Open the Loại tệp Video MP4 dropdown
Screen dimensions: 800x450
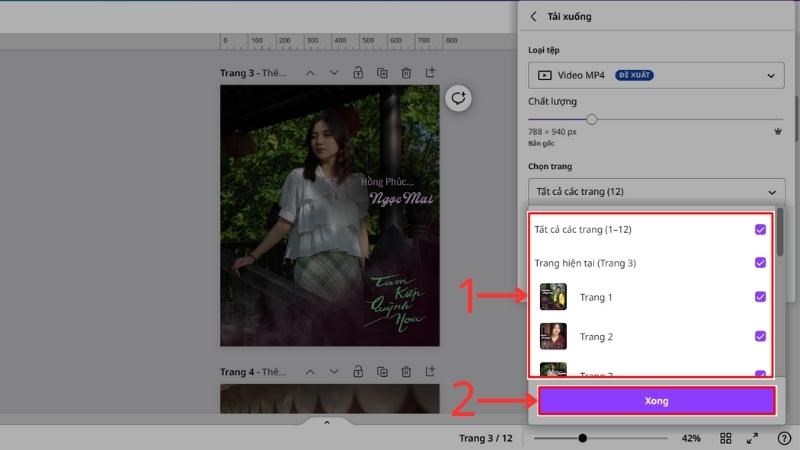click(x=656, y=75)
